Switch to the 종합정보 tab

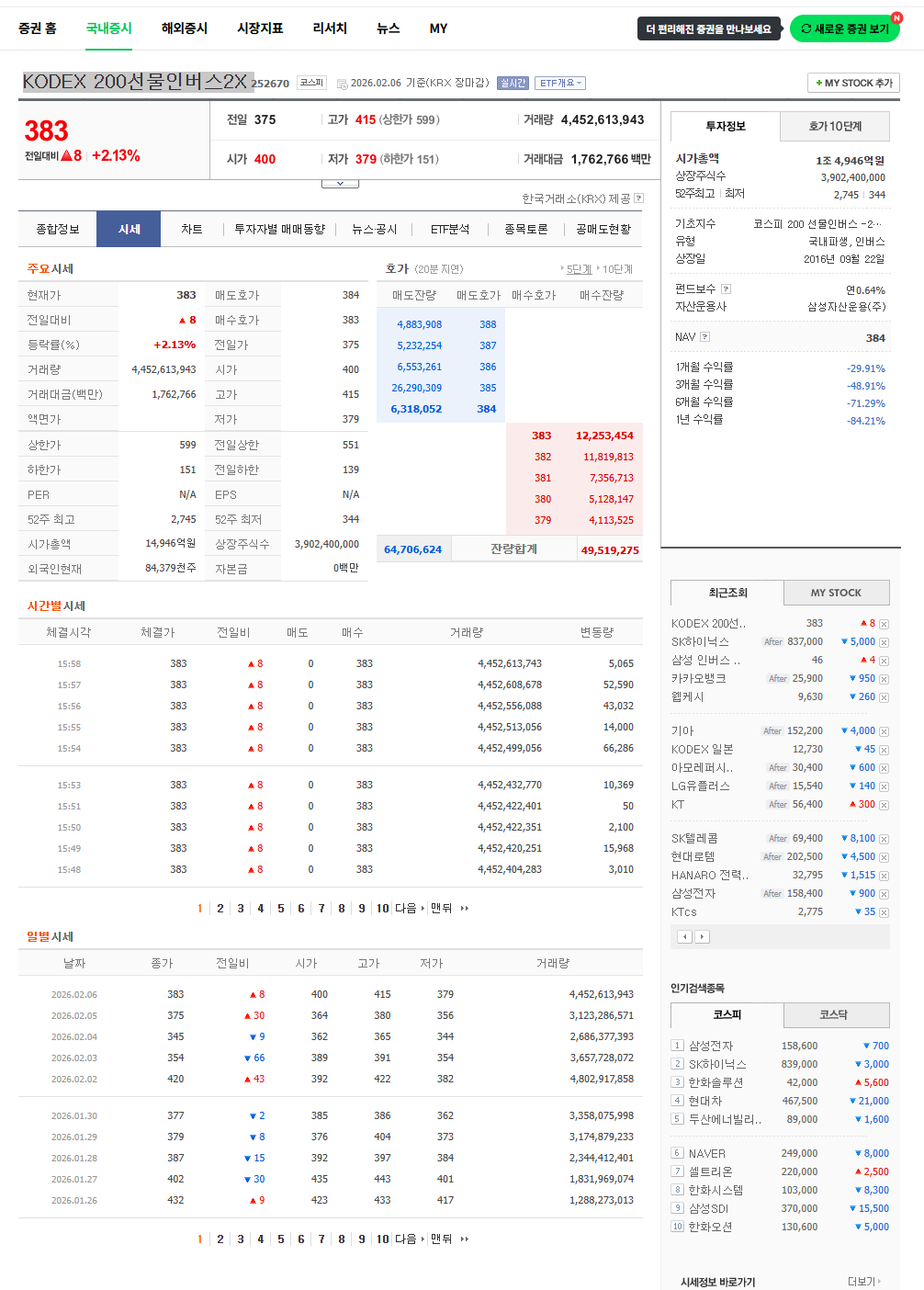click(x=58, y=230)
